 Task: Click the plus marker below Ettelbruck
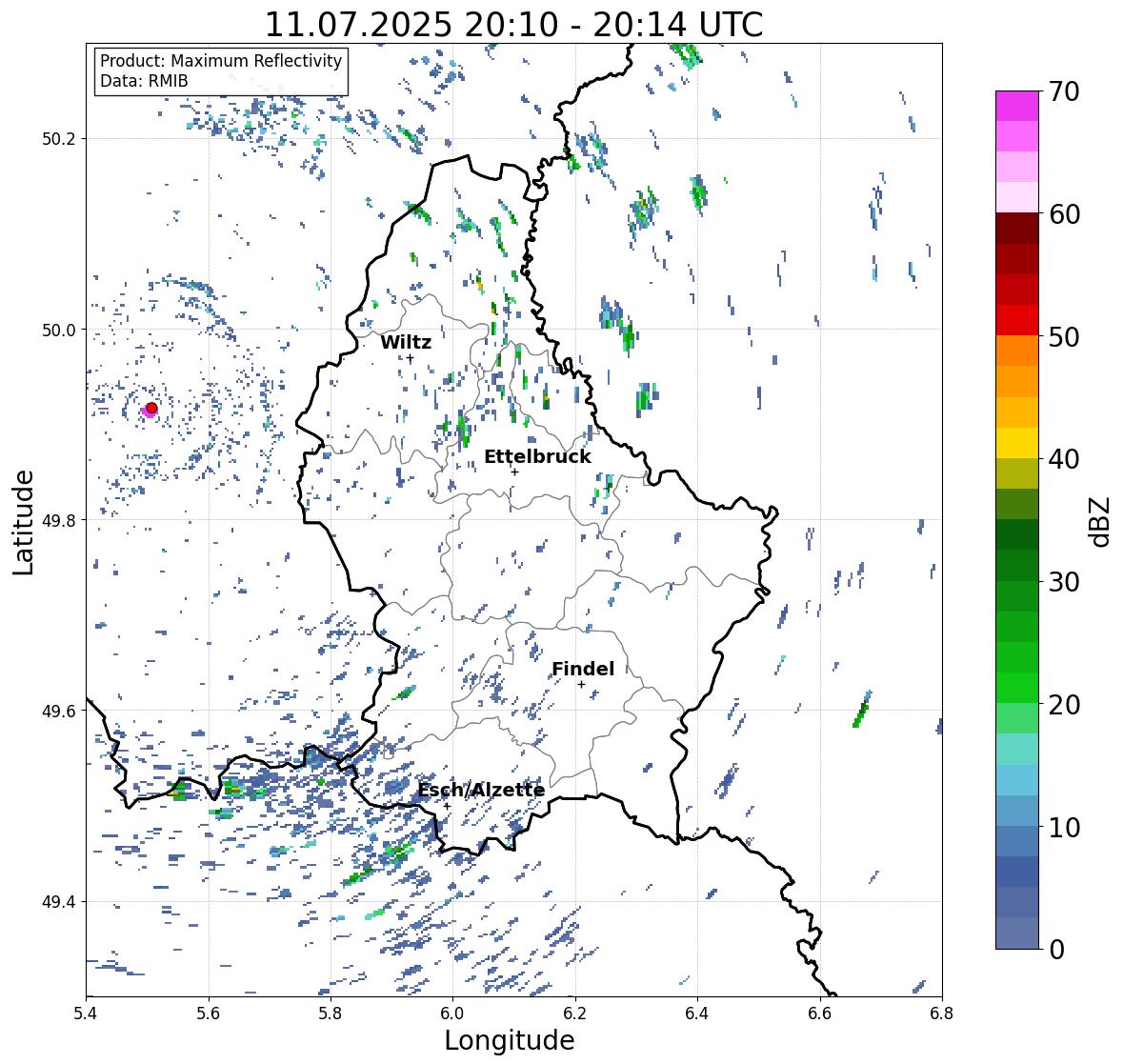[514, 472]
